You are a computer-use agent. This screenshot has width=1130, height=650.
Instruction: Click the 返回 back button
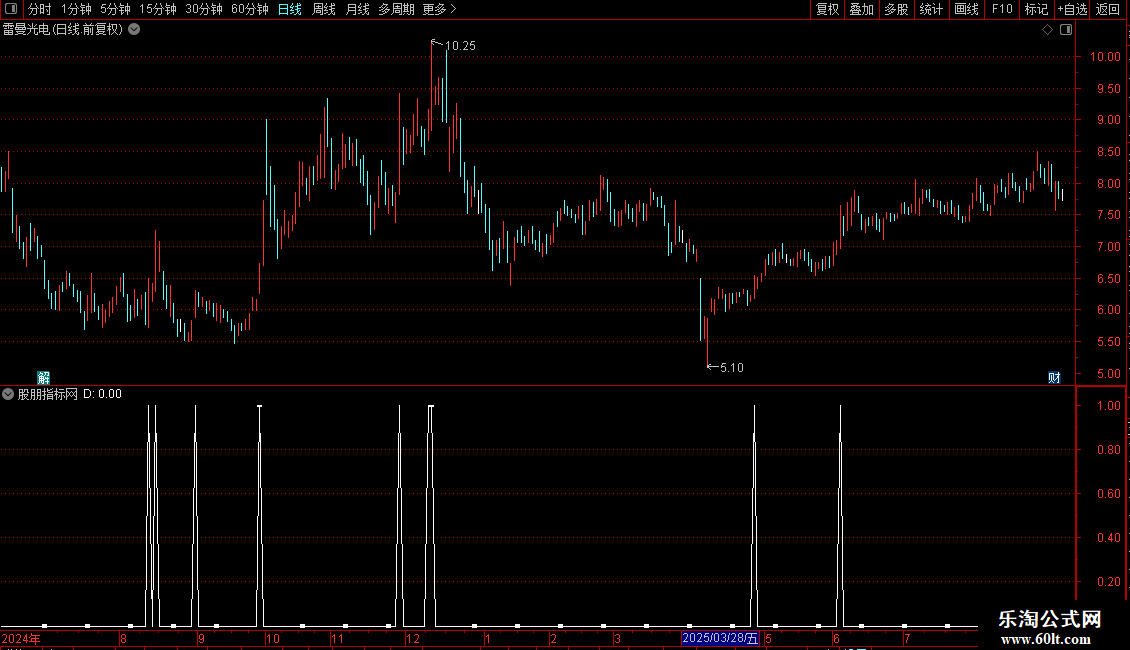(x=1108, y=9)
